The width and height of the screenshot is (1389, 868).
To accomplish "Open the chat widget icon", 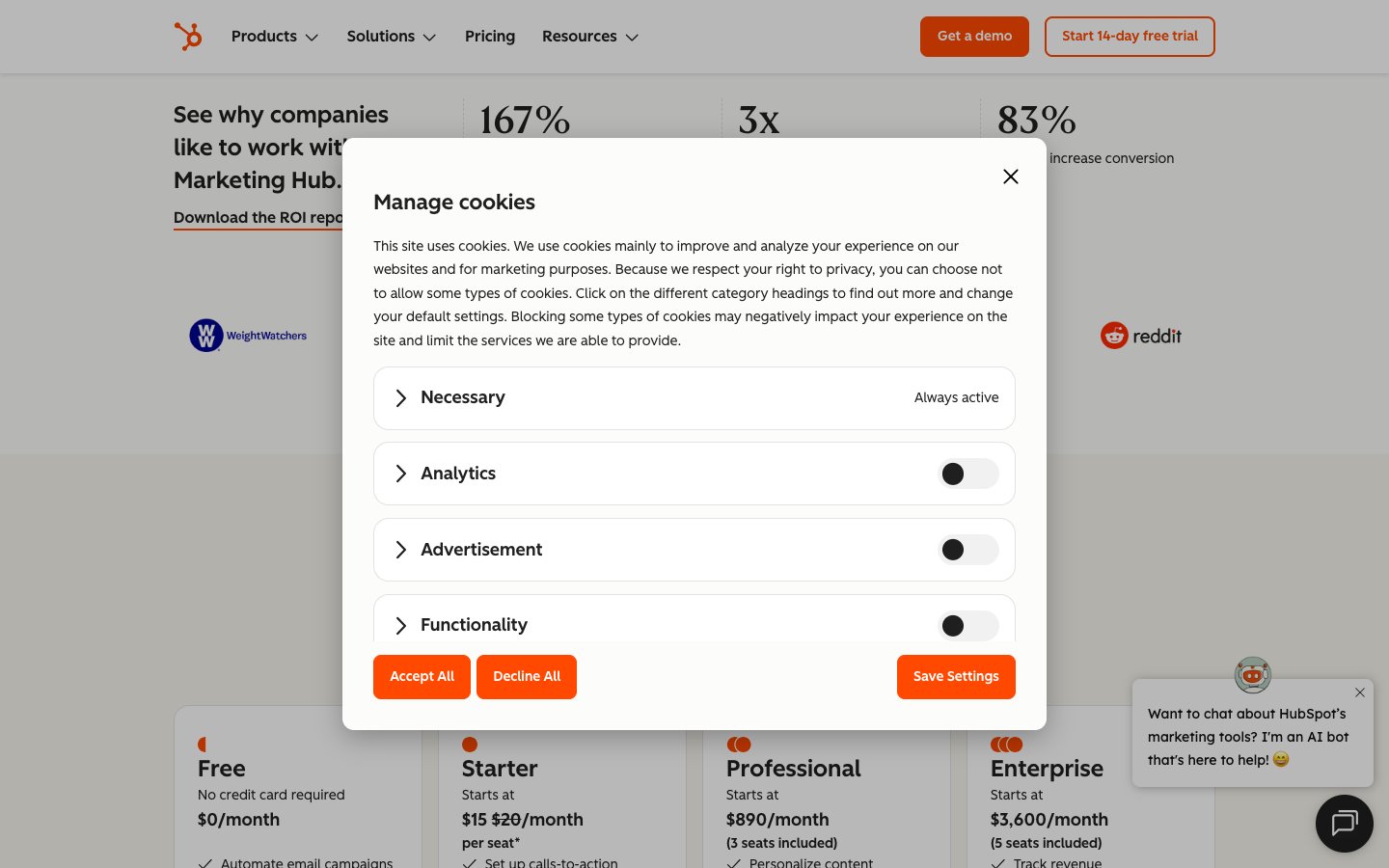I will (1344, 823).
